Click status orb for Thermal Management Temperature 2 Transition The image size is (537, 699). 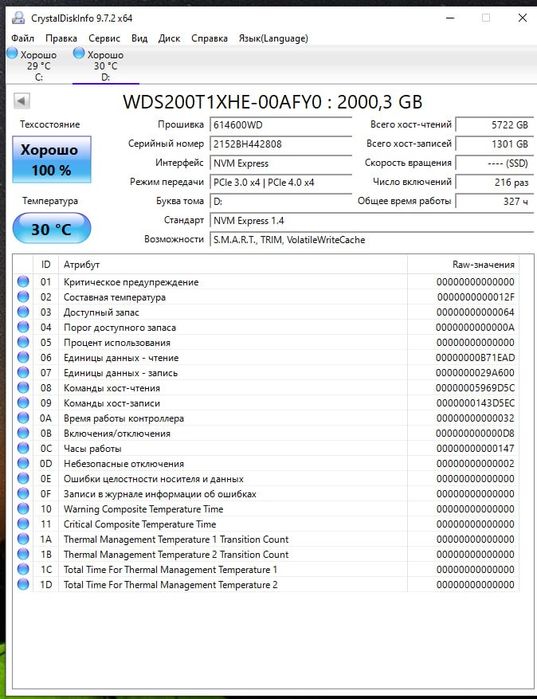pos(23,555)
